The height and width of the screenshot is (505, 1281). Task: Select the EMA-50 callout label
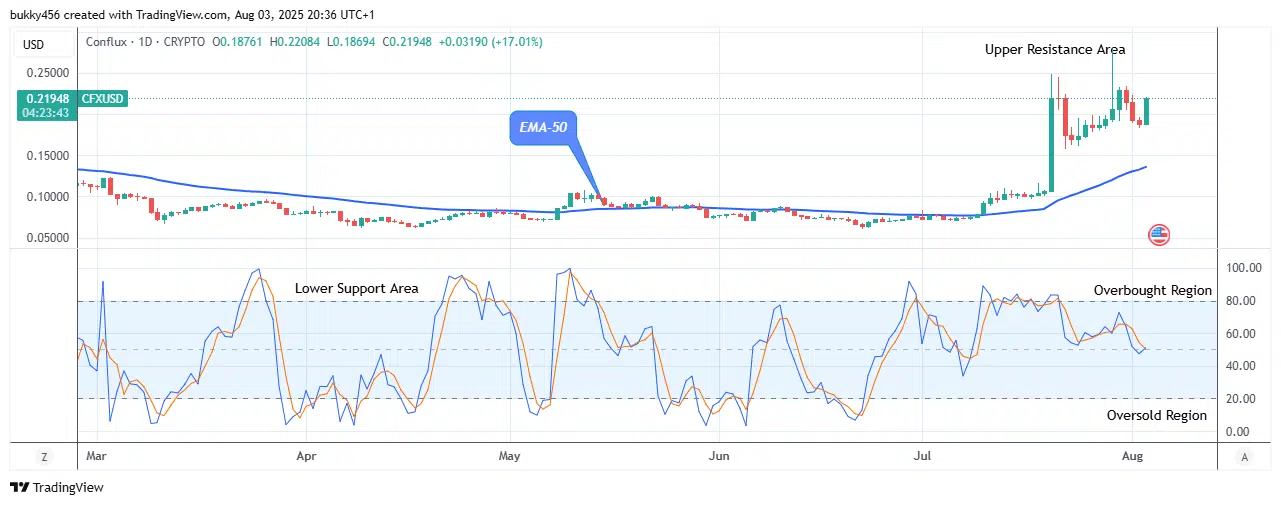tap(544, 127)
